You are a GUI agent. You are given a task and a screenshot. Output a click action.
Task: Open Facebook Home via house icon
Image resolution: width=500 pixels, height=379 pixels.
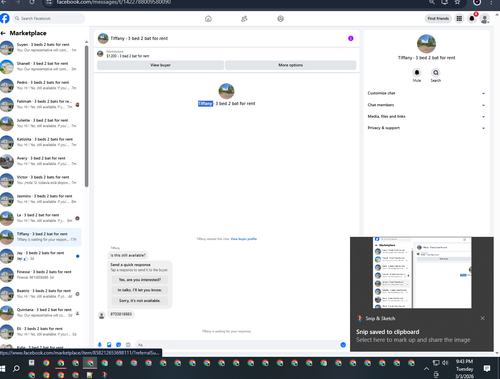[x=208, y=19]
